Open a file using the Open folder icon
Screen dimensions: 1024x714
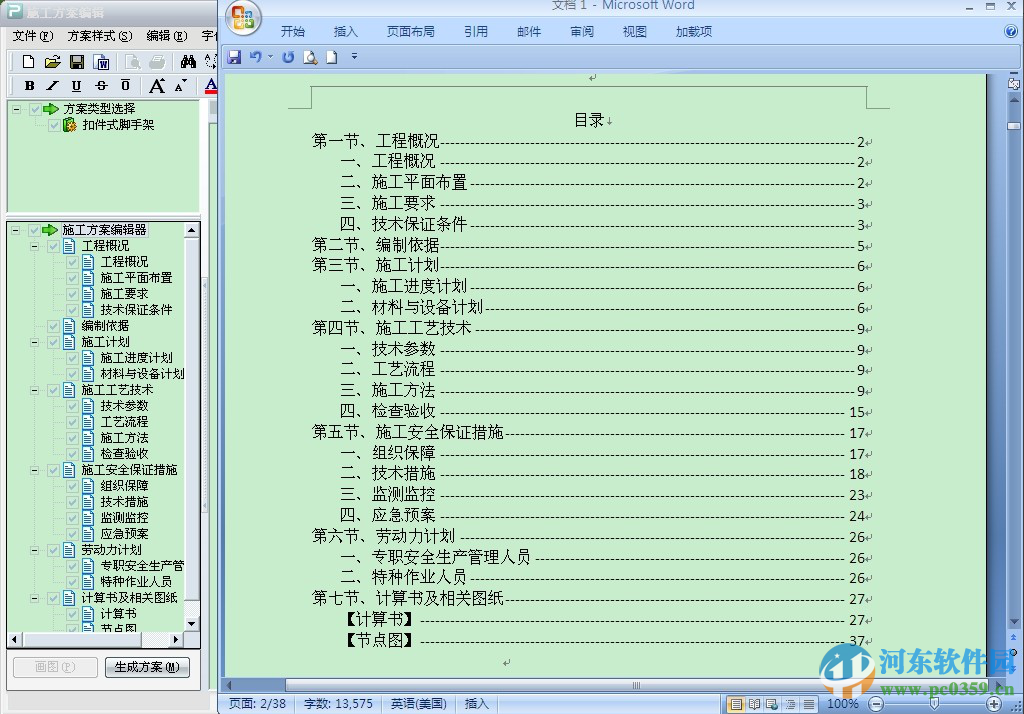(x=52, y=61)
